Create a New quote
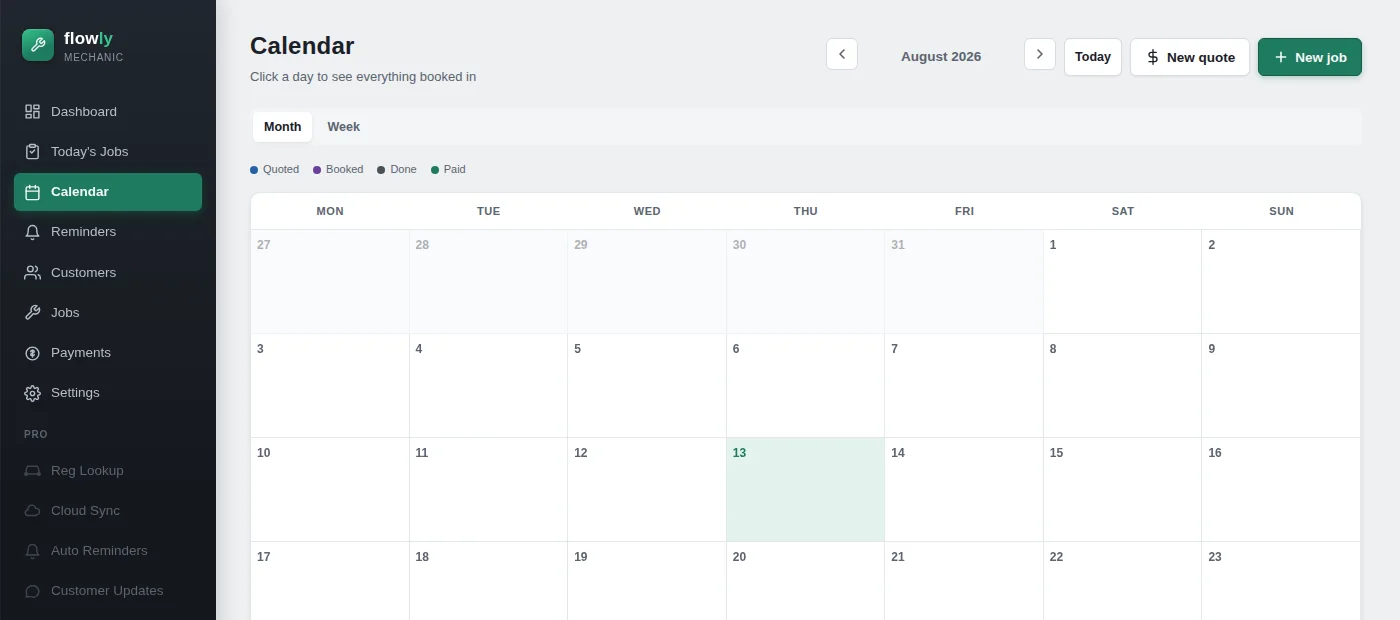 pyautogui.click(x=1190, y=57)
